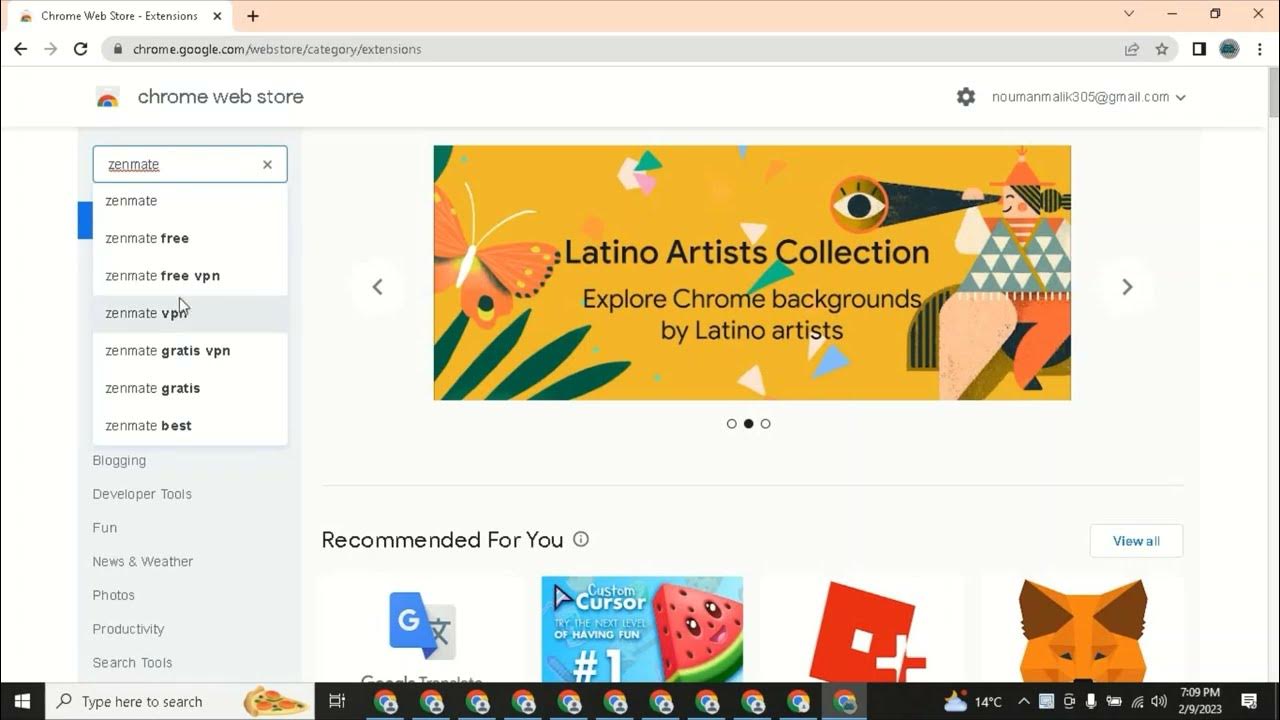Choose the "zenmate best" suggestion
This screenshot has height=720, width=1280.
(x=190, y=426)
